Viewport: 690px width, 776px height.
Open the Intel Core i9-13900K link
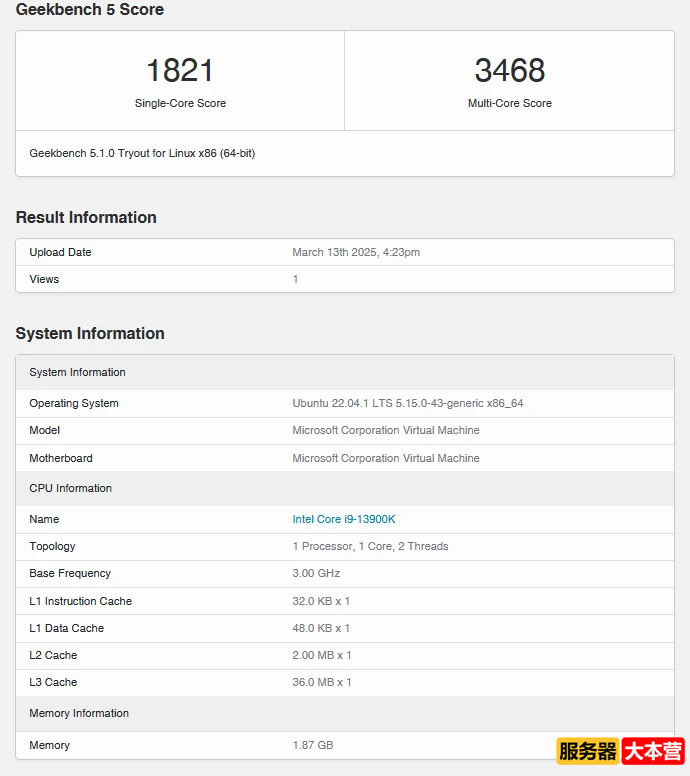[x=344, y=519]
